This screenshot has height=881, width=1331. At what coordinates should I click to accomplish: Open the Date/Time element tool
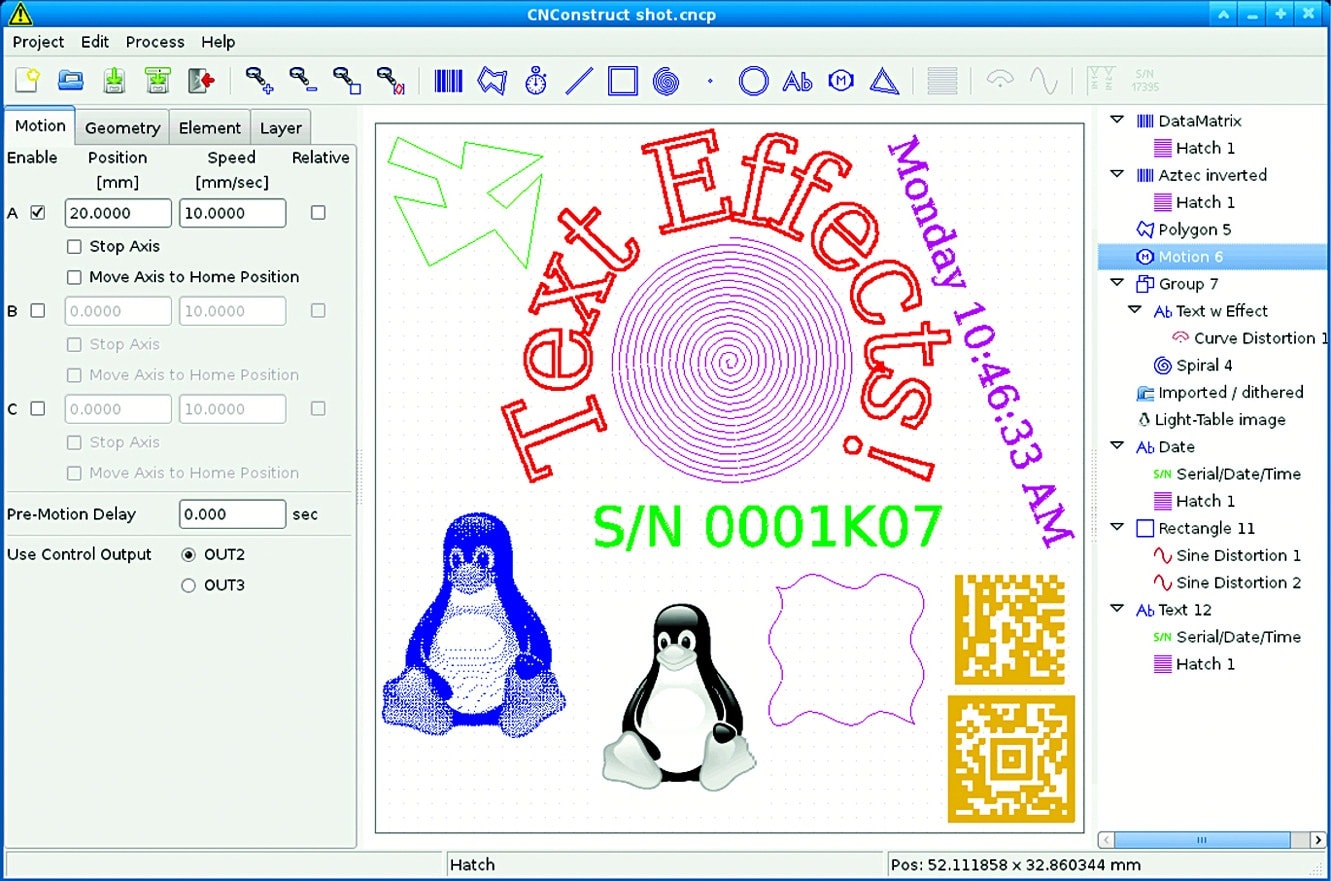click(x=535, y=80)
